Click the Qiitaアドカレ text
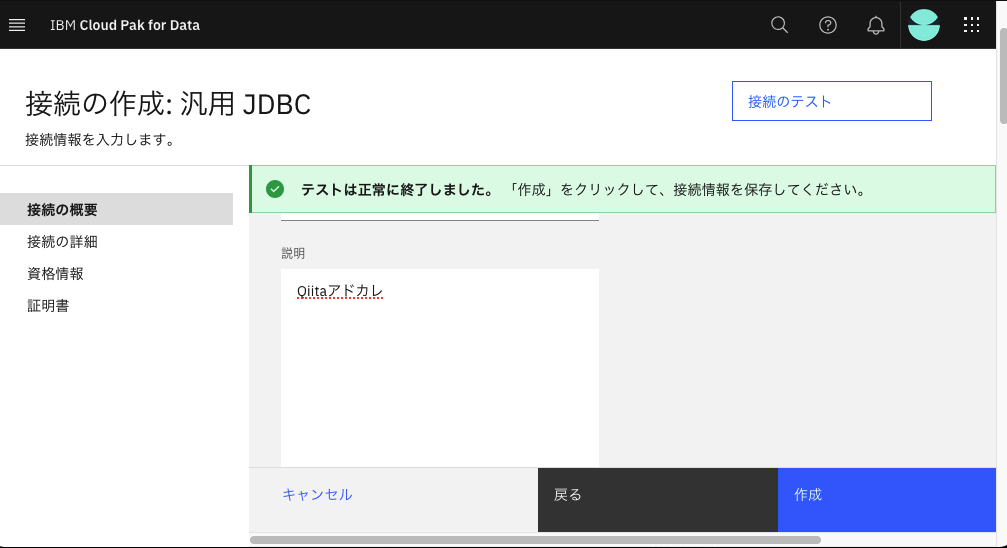Screen dimensions: 1007x548 pyautogui.click(x=340, y=291)
